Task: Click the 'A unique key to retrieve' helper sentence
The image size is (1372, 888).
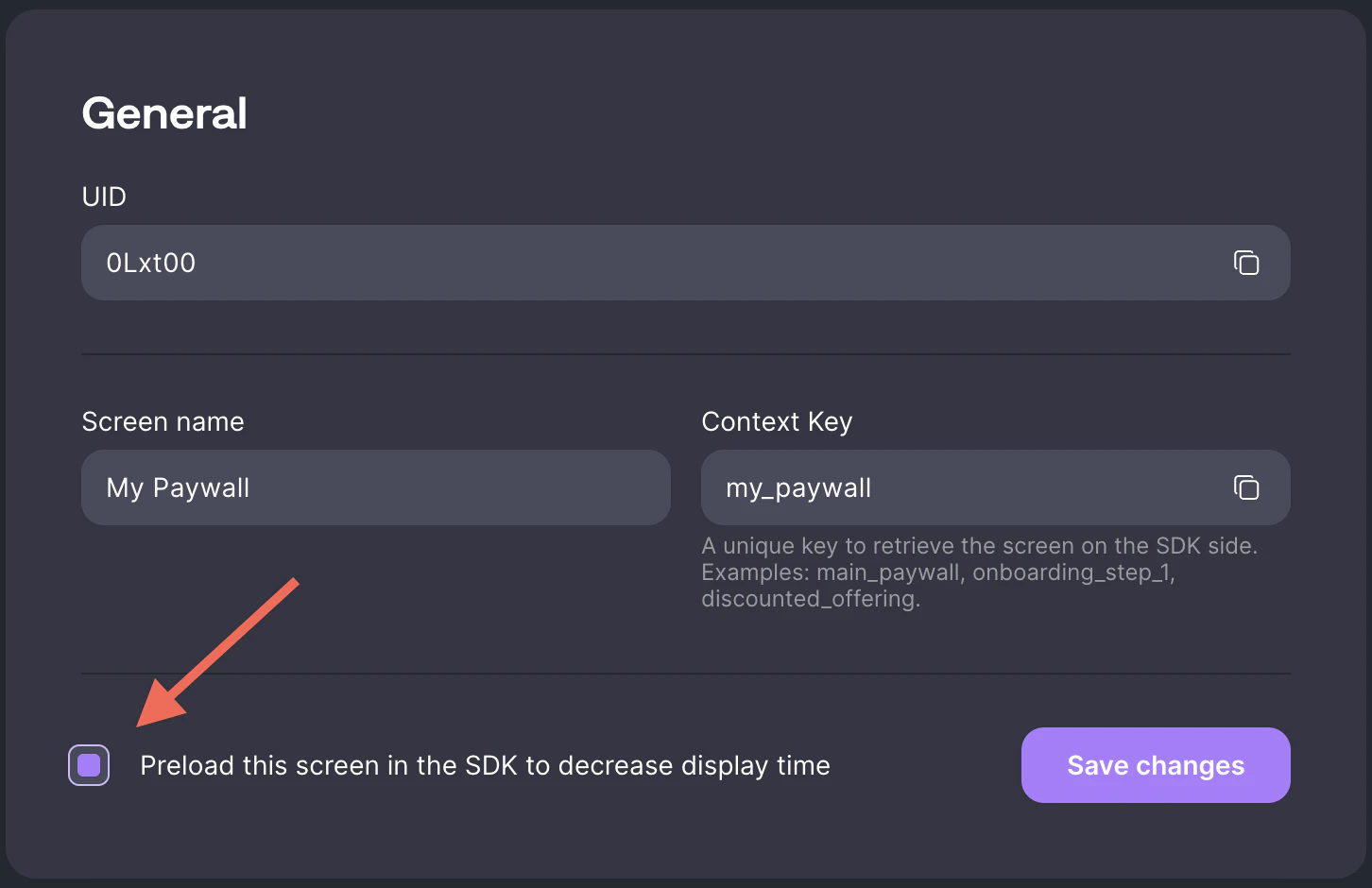Action: [x=979, y=546]
